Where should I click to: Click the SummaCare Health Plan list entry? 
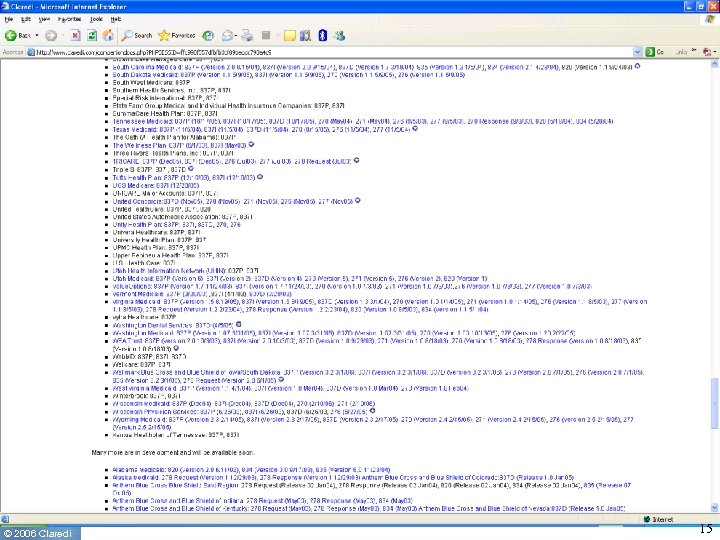(165, 113)
